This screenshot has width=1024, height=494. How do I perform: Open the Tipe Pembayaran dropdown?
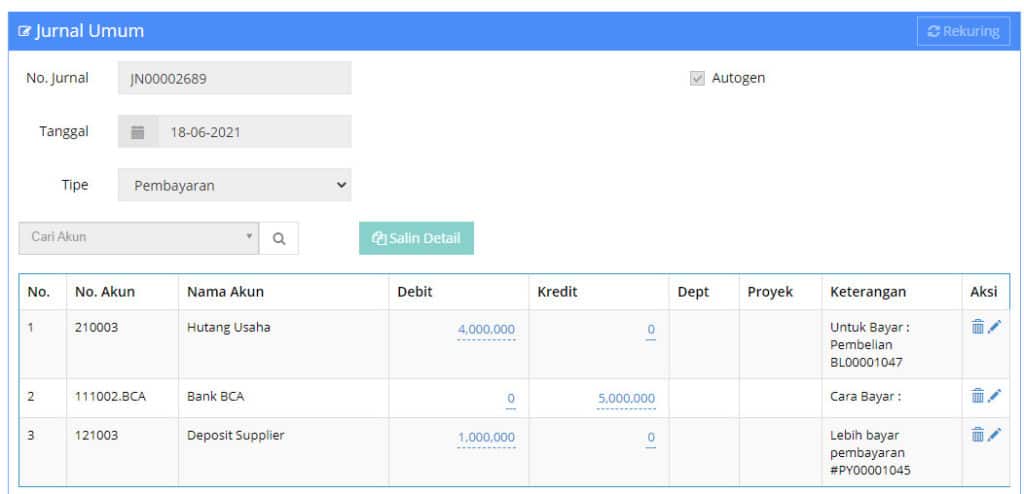[x=234, y=185]
